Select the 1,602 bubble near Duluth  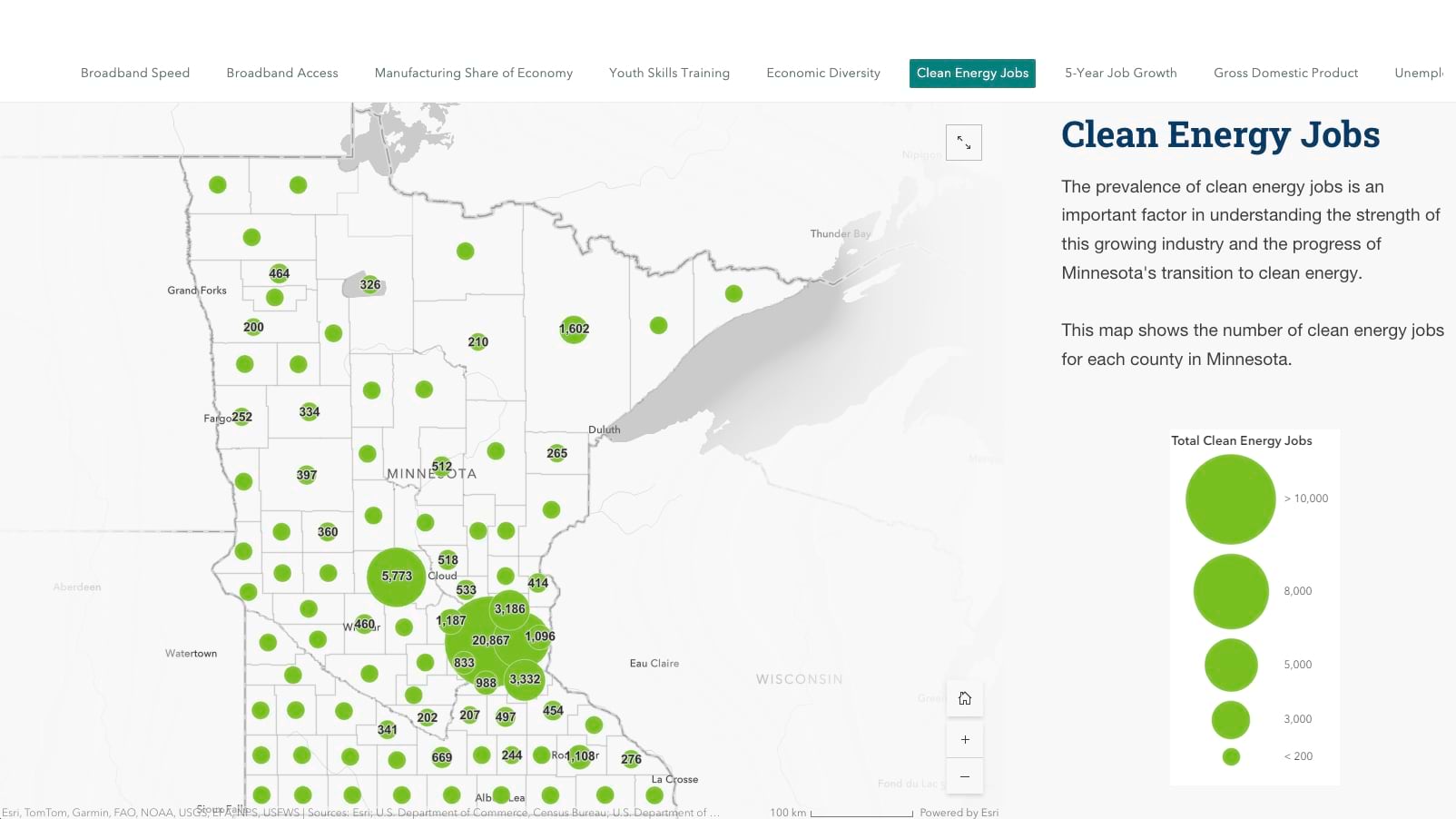tap(573, 329)
